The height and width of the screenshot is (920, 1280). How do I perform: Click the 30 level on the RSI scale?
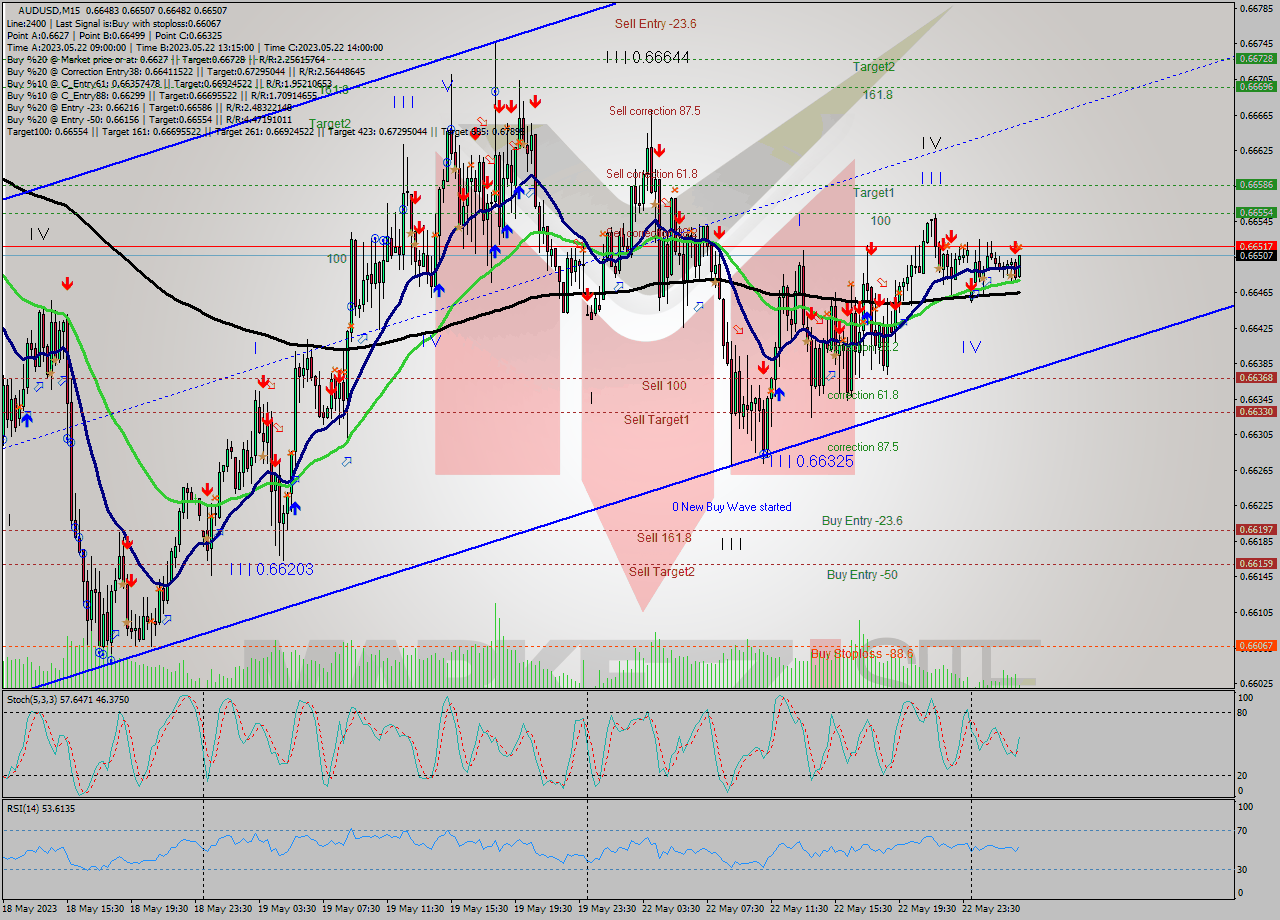(x=1242, y=868)
